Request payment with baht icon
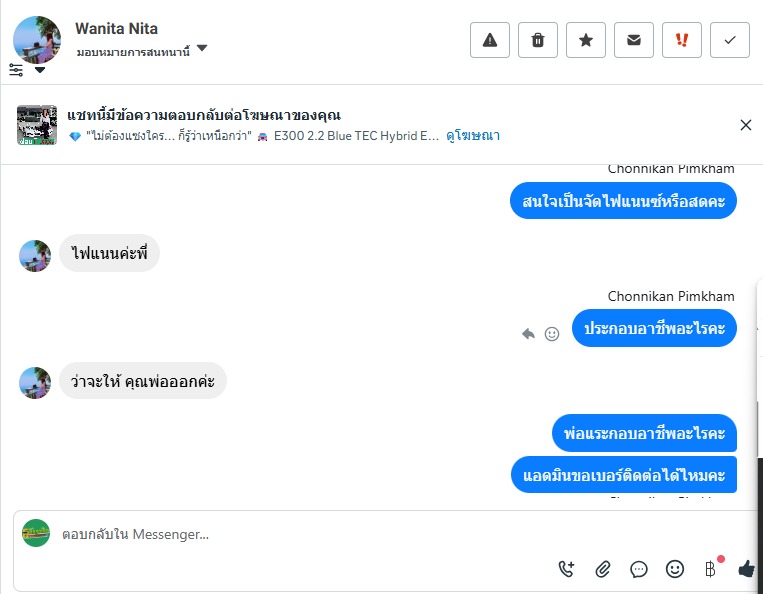Screen dimensions: 763x594 click(711, 569)
